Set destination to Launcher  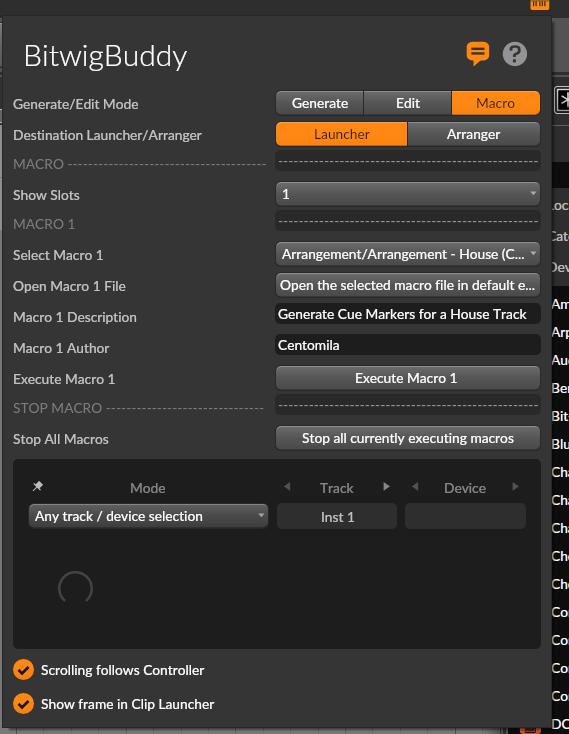(x=342, y=134)
